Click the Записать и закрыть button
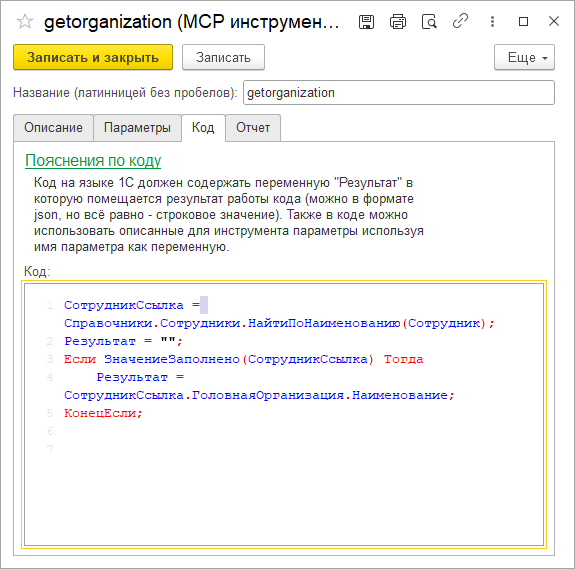575x569 pixels. pyautogui.click(x=93, y=57)
